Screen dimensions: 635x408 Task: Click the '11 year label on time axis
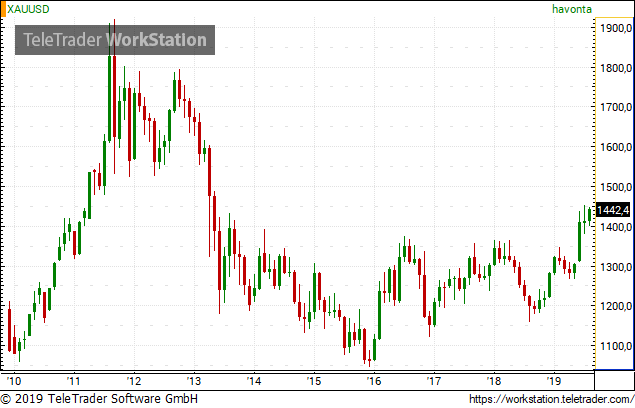point(74,381)
